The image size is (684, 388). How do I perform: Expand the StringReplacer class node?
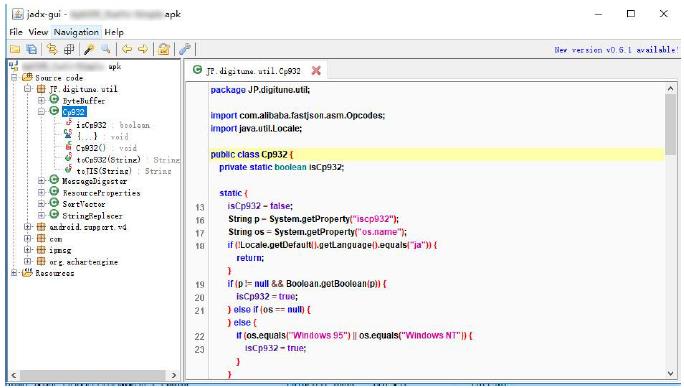[41, 215]
